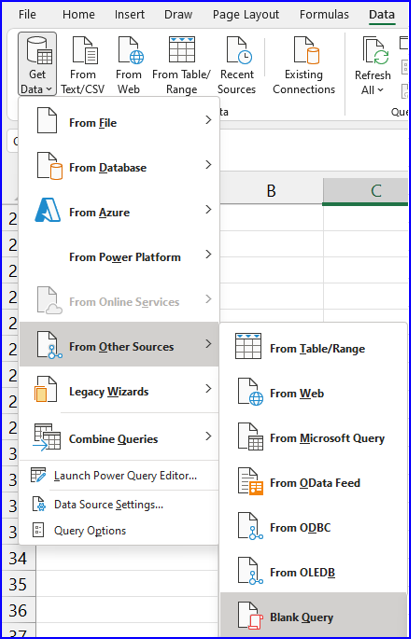
Task: Switch to the File tab
Action: point(27,15)
